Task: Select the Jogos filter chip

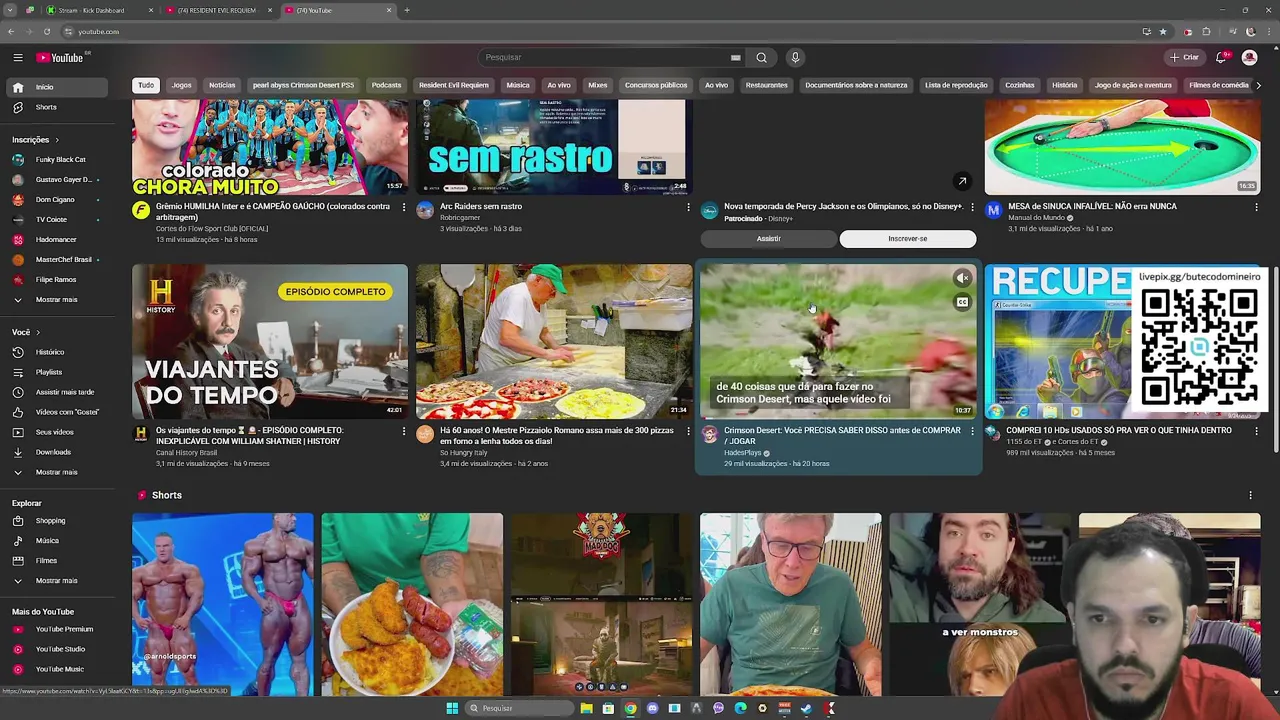Action: point(181,86)
